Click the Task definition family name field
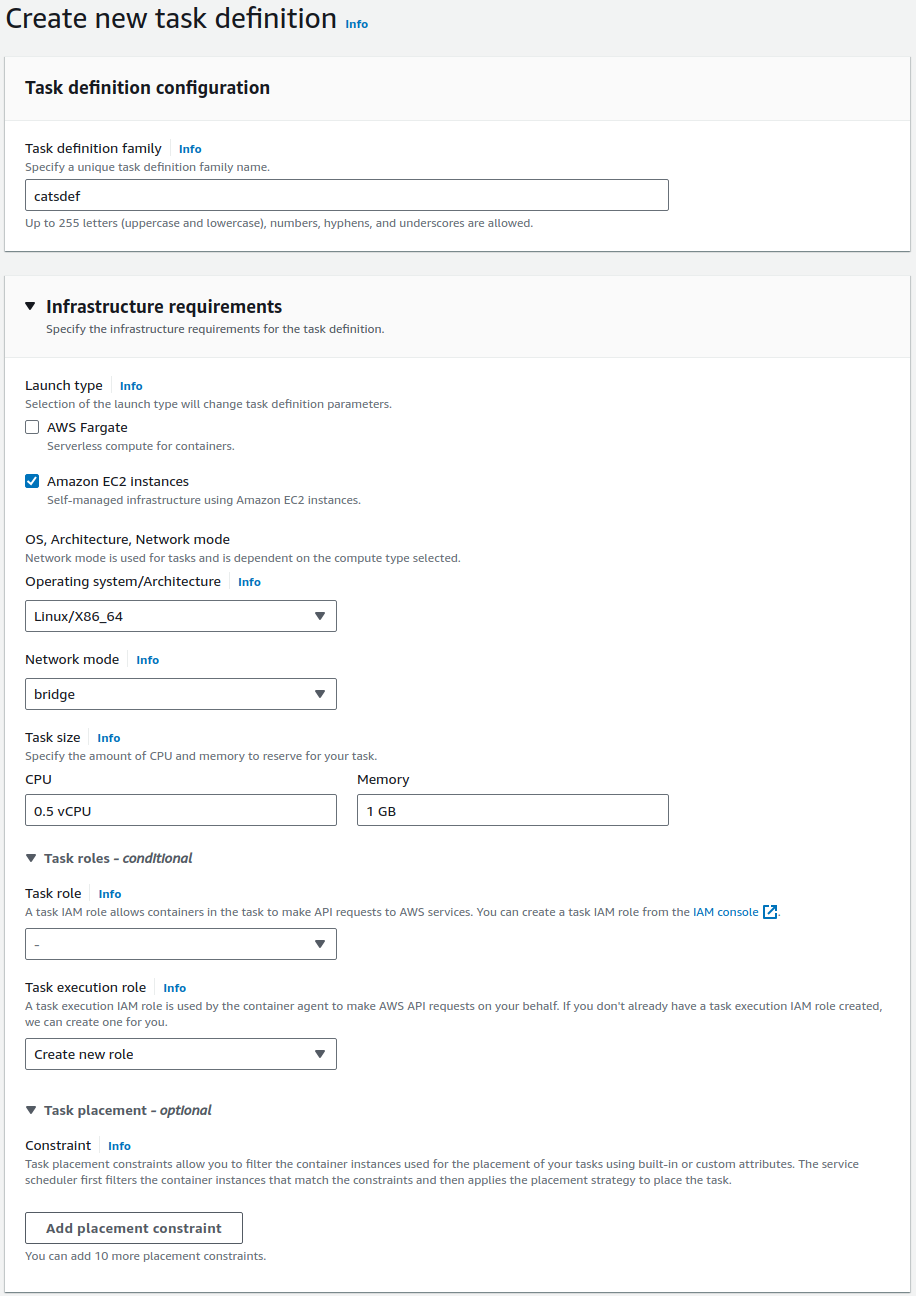The image size is (916, 1296). click(x=346, y=195)
